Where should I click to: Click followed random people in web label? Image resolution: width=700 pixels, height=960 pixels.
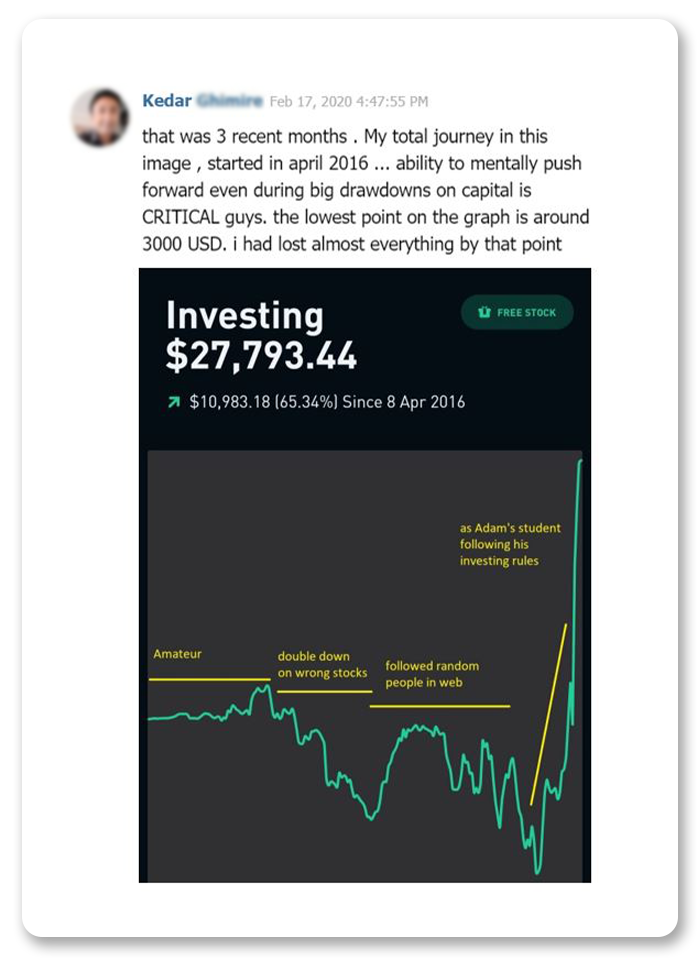[432, 674]
